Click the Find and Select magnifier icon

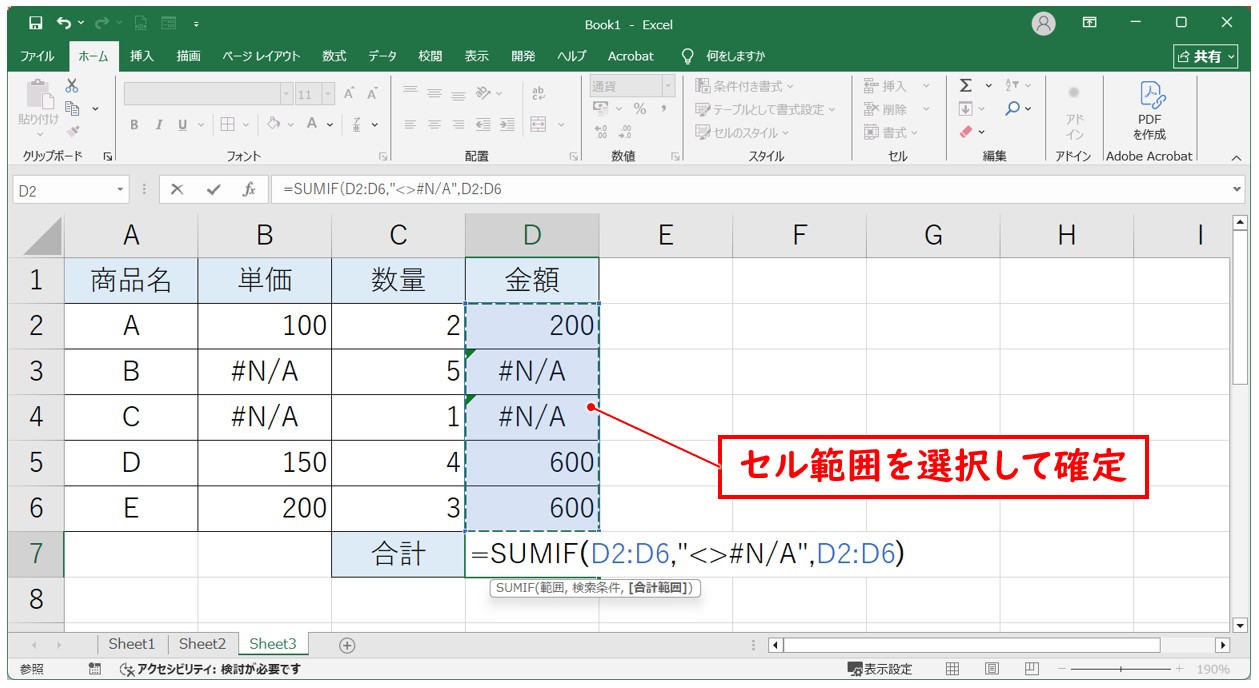pyautogui.click(x=1013, y=108)
